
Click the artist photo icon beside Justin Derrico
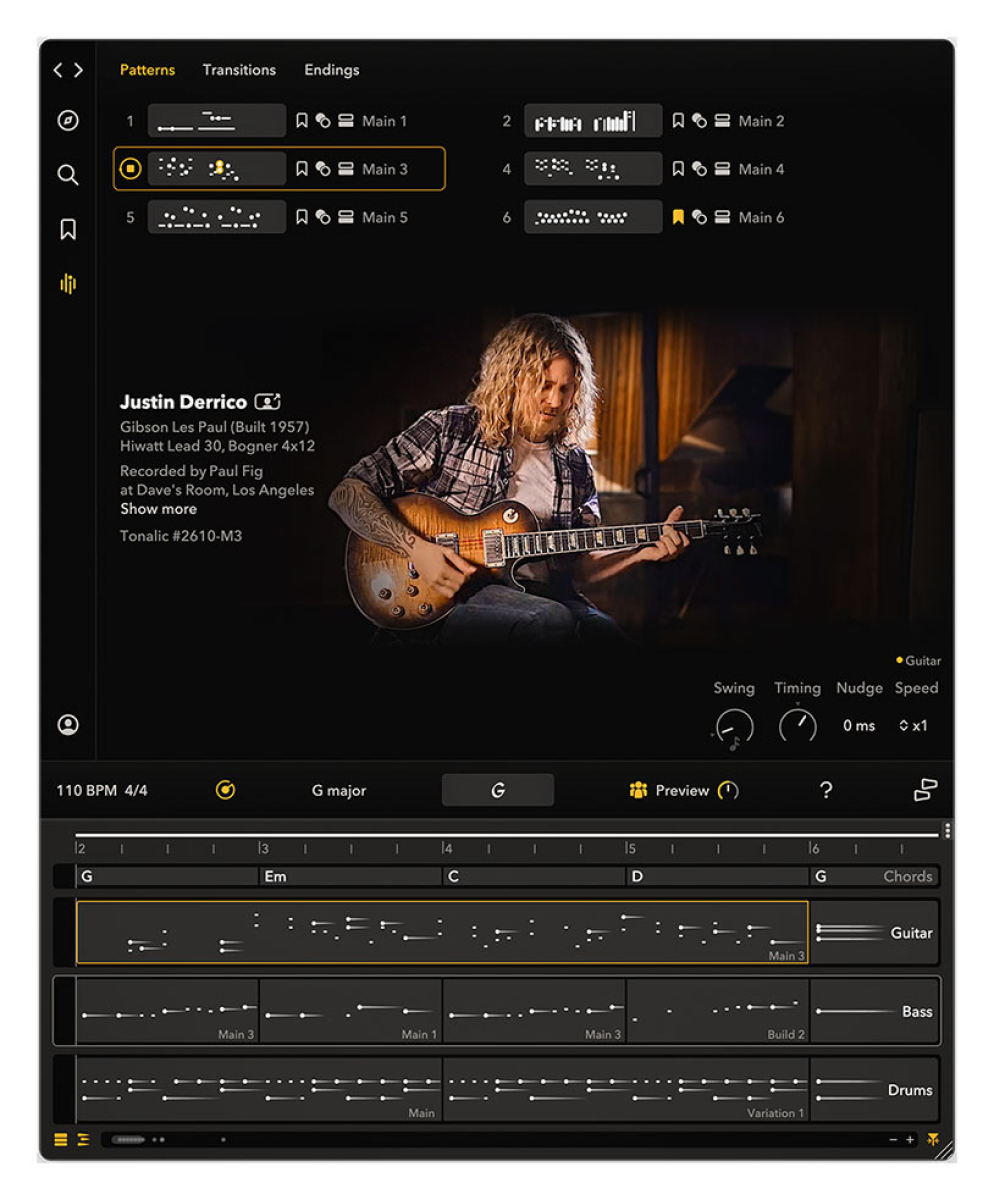pos(268,402)
